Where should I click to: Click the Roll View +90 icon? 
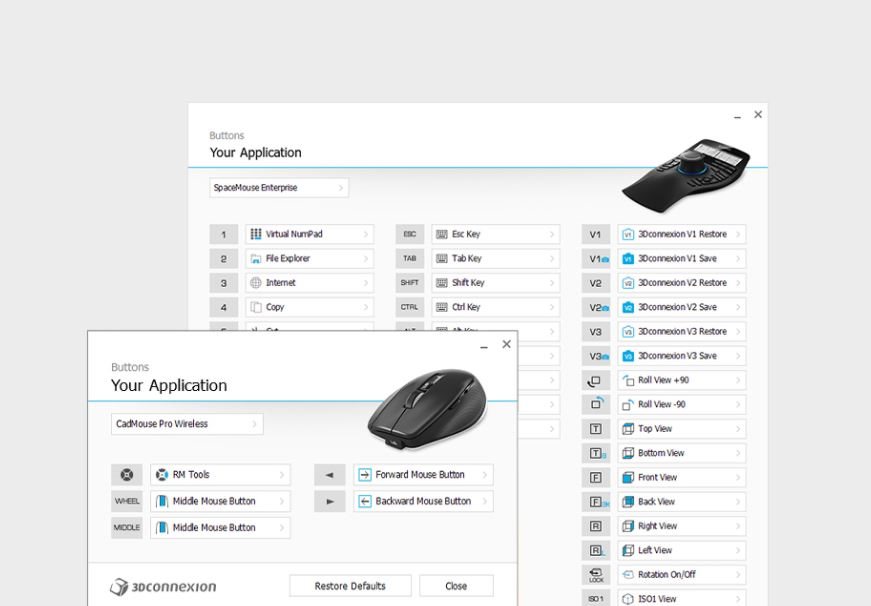[x=628, y=380]
